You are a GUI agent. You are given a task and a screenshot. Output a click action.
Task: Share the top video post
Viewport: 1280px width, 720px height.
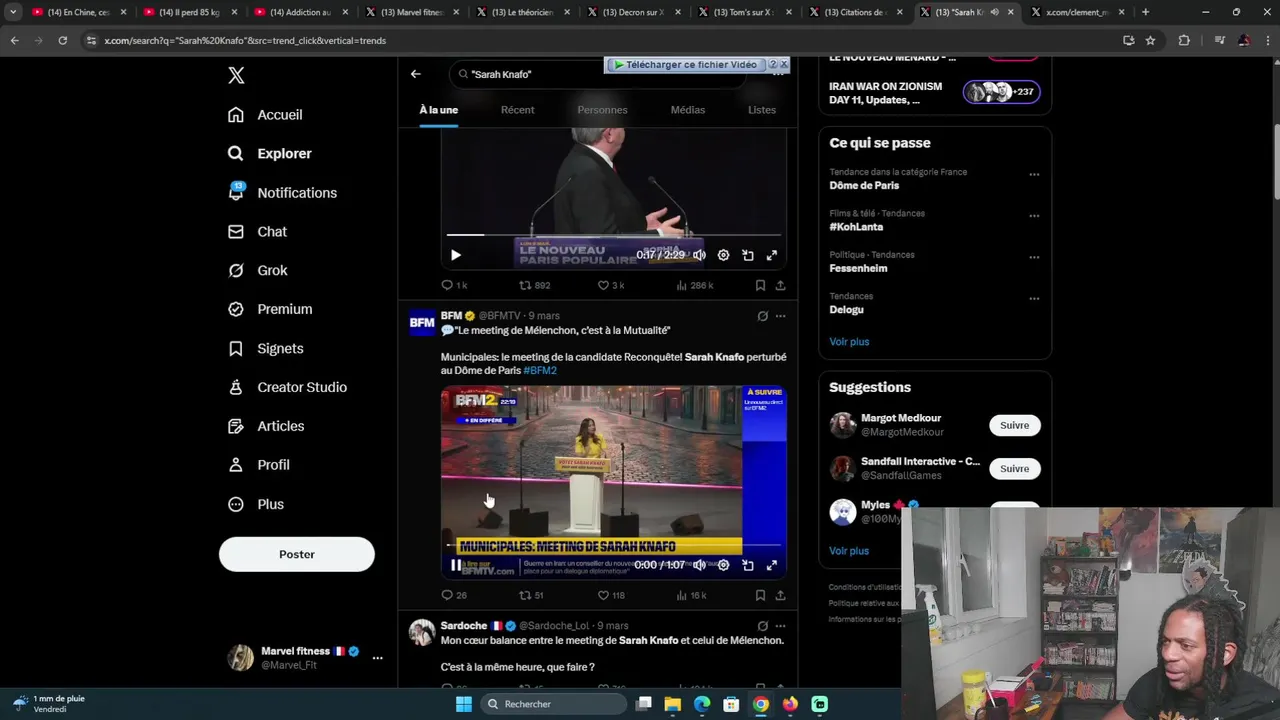780,285
